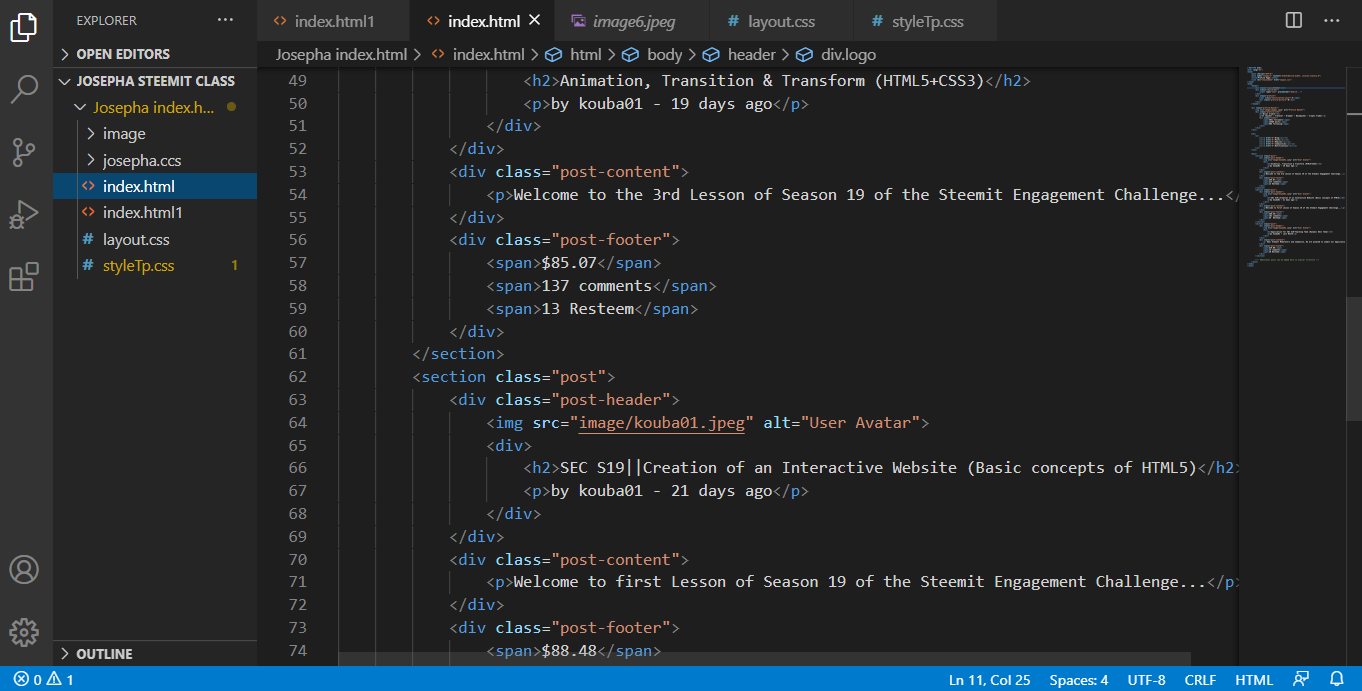Collapse the JOSEPHA STEEMIT CLASS folder section
This screenshot has height=691, width=1362.
click(x=155, y=81)
